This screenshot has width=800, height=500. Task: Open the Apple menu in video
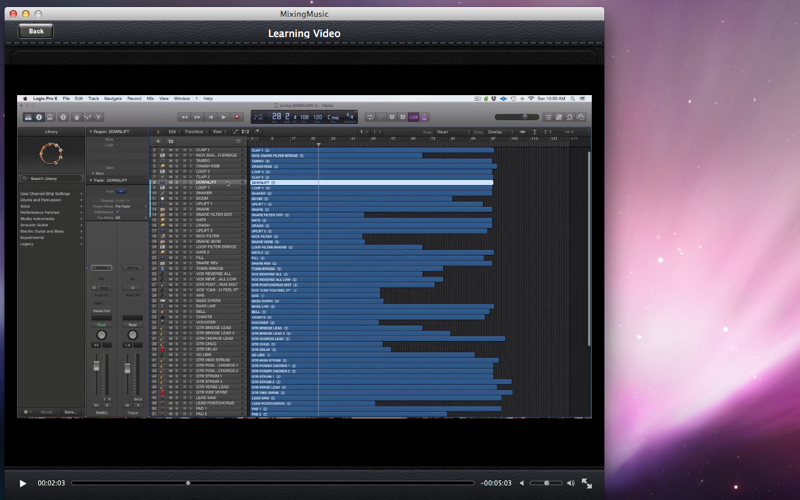[24, 98]
